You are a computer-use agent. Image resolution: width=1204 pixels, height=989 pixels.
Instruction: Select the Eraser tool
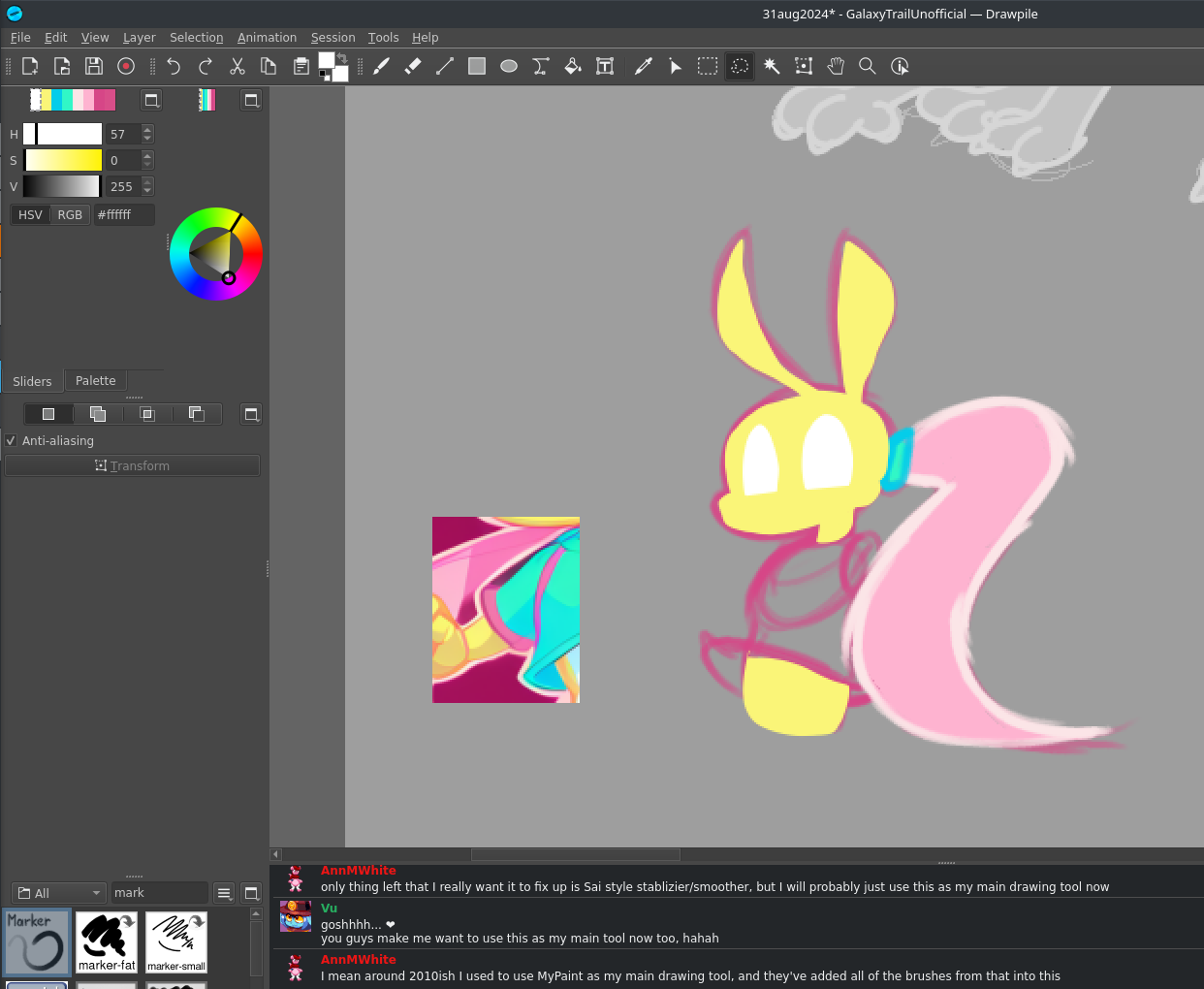tap(413, 66)
